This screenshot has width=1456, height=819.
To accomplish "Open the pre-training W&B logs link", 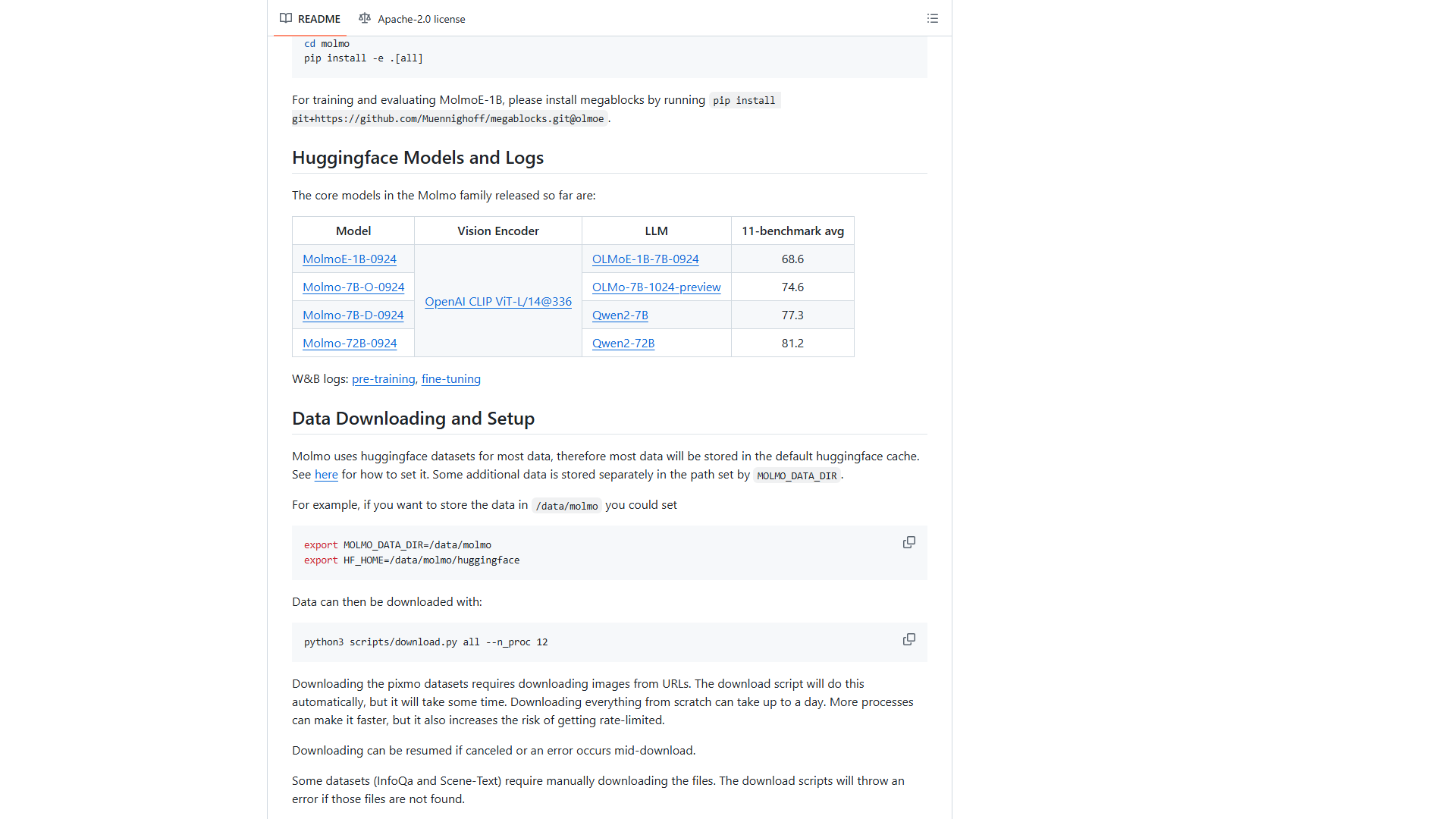I will point(384,378).
